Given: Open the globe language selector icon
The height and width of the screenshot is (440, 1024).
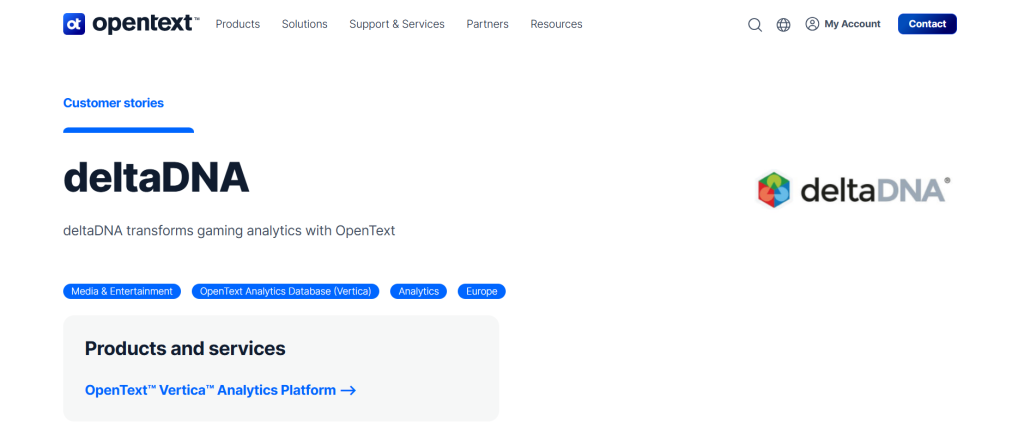Looking at the screenshot, I should [784, 25].
